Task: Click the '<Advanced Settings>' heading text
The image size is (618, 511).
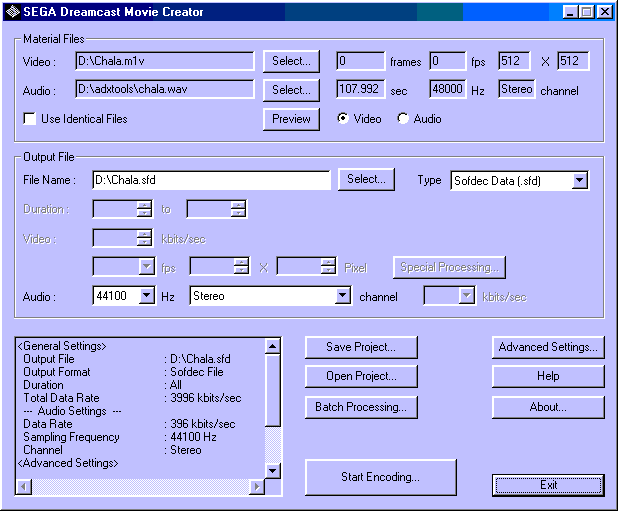Action: tap(68, 463)
